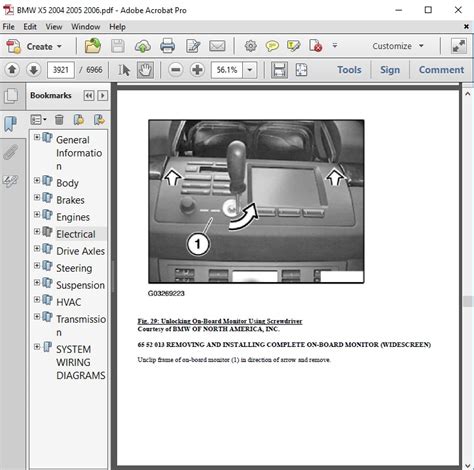
Task: Open the Comment pane
Action: point(441,70)
